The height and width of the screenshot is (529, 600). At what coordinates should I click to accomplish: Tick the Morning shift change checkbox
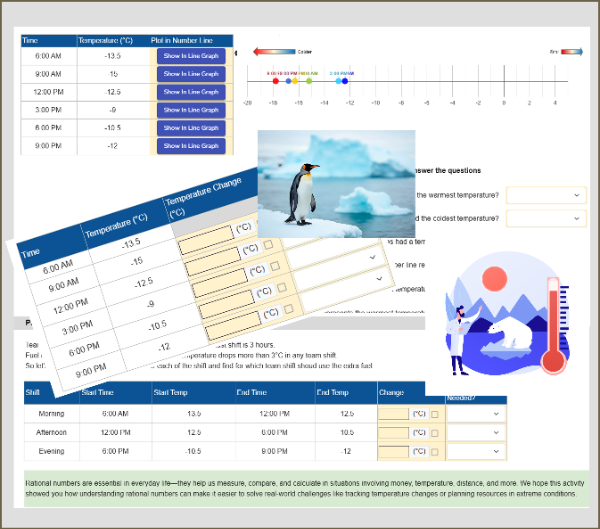pos(435,414)
